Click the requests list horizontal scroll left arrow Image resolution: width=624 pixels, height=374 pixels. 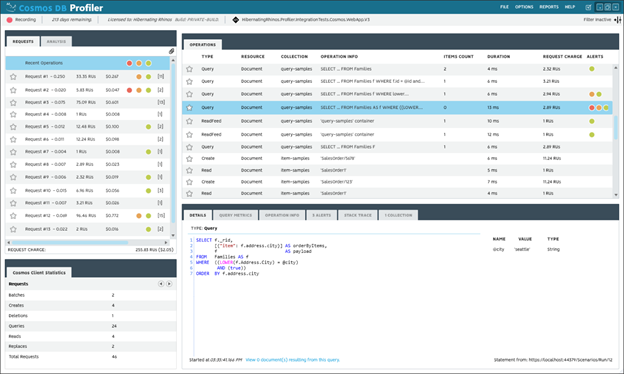pyautogui.click(x=8, y=242)
